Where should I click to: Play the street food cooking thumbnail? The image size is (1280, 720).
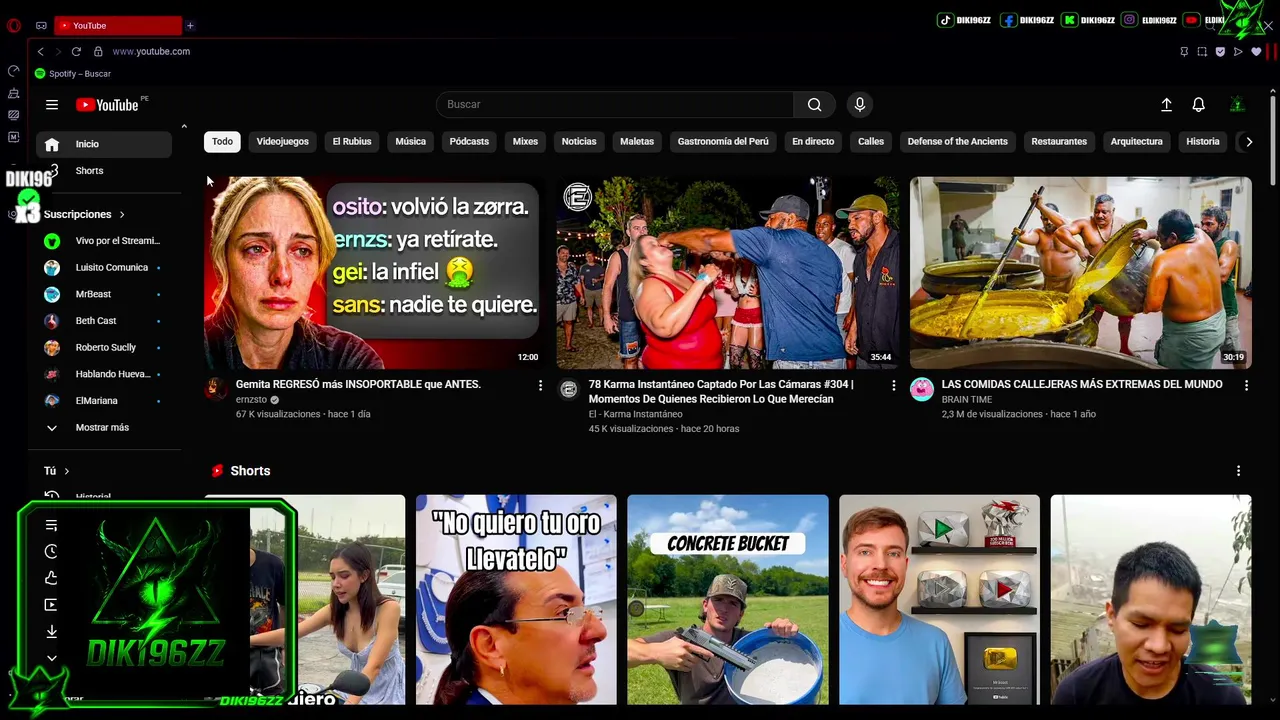pos(1080,273)
